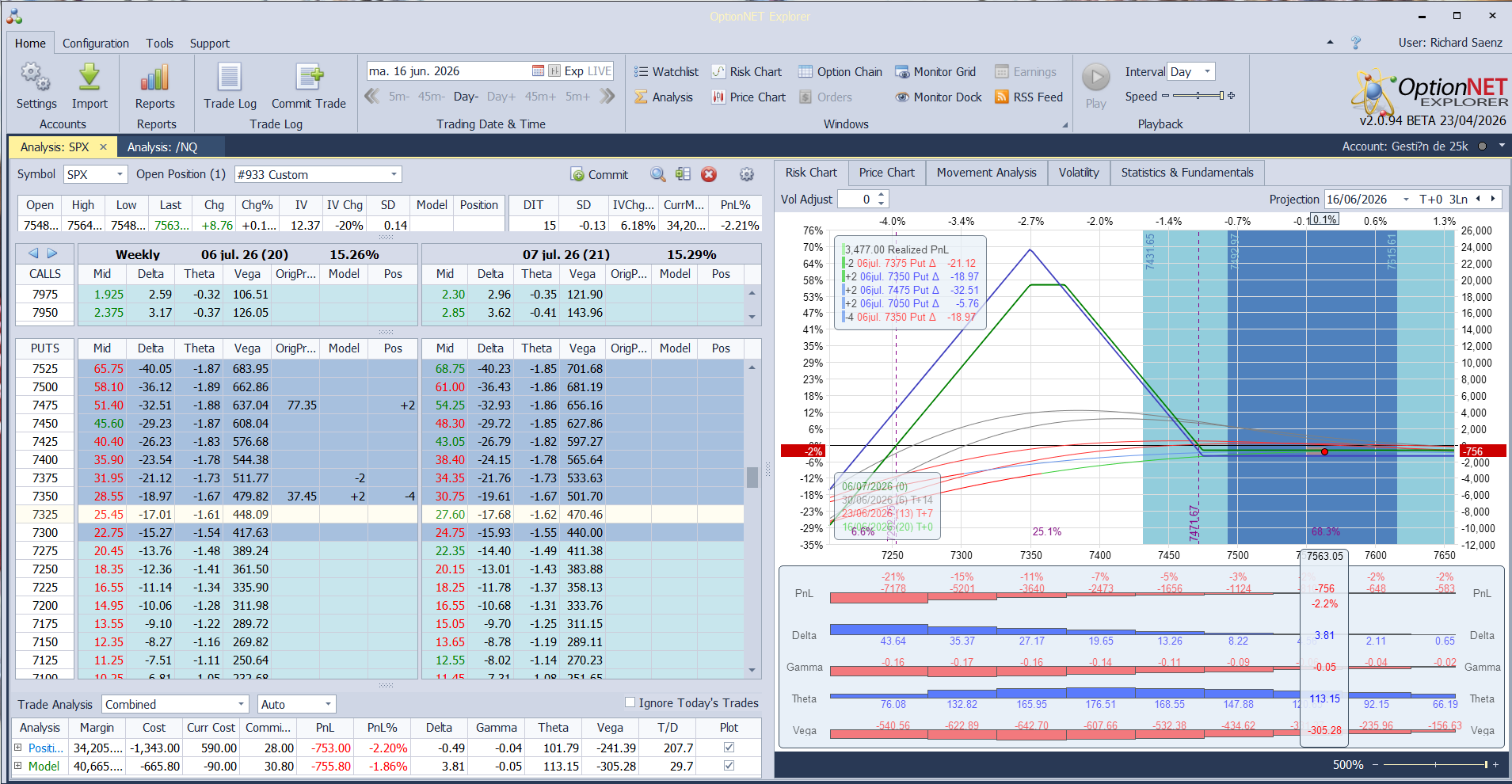This screenshot has height=784, width=1512.
Task: Click the Play playback button
Action: coord(1096,78)
